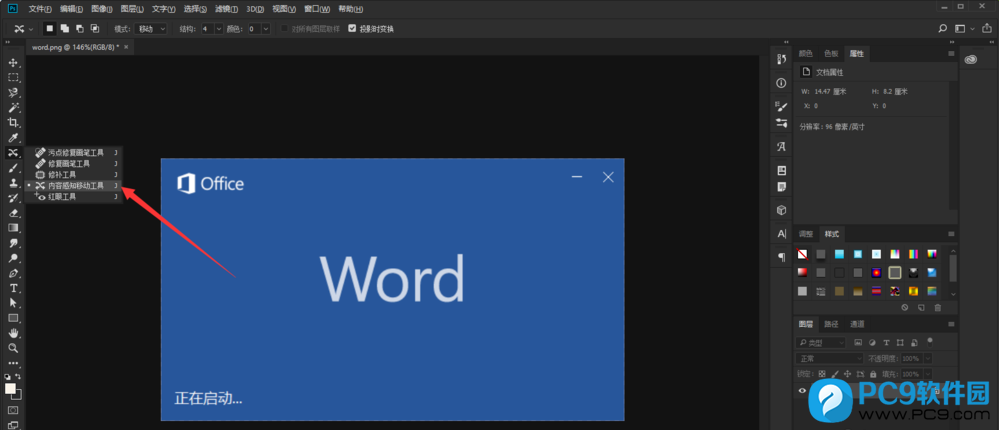Switch to the 色板 panel tab
999x430 pixels.
tap(831, 54)
